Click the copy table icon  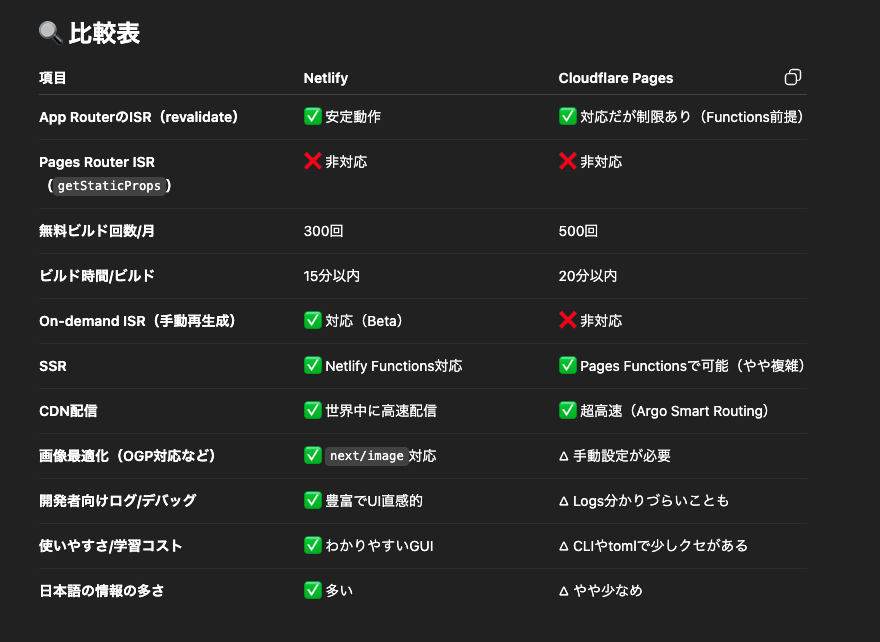pyautogui.click(x=792, y=77)
